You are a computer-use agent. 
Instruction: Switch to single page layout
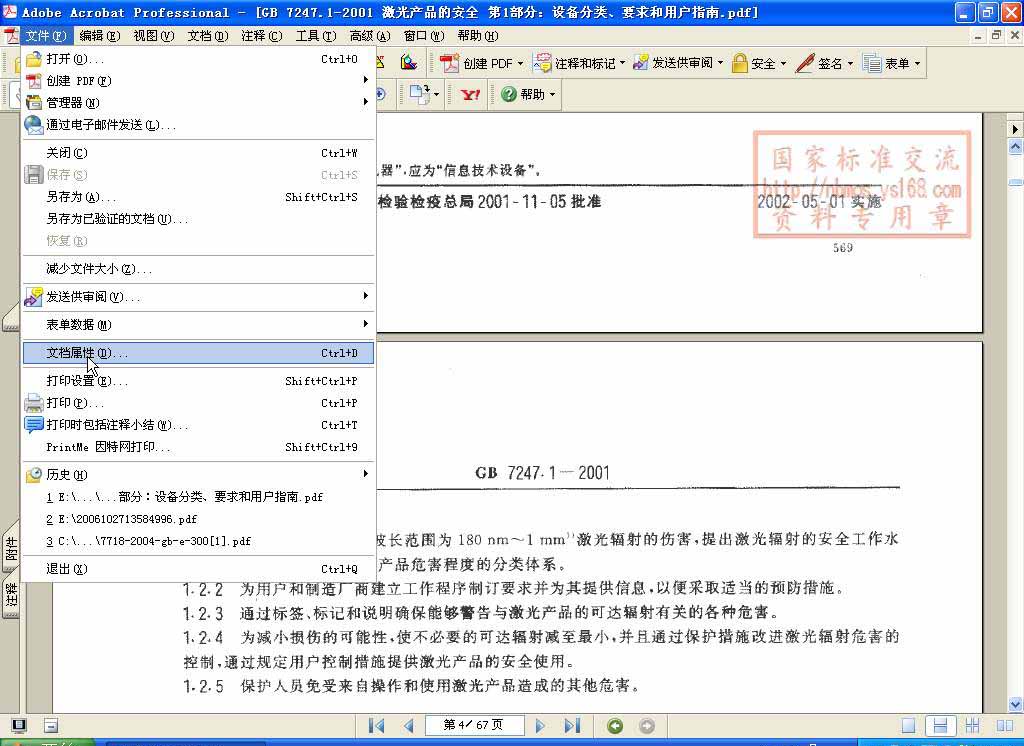tap(908, 726)
